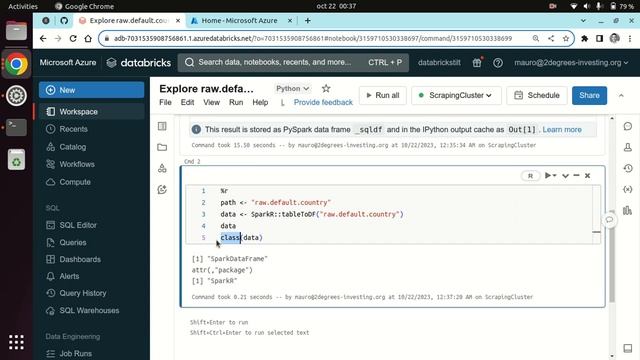Collapse the notebook header chevron
This screenshot has height=360, width=640.
click(621, 95)
